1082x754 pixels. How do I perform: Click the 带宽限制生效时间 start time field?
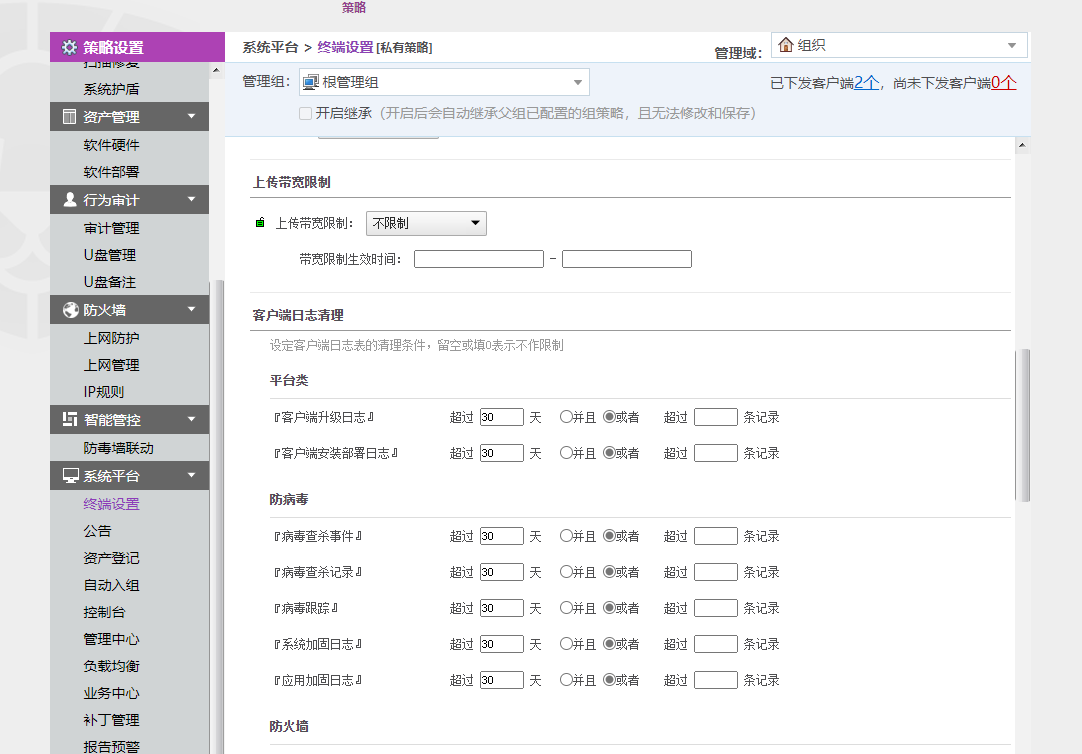pos(478,259)
